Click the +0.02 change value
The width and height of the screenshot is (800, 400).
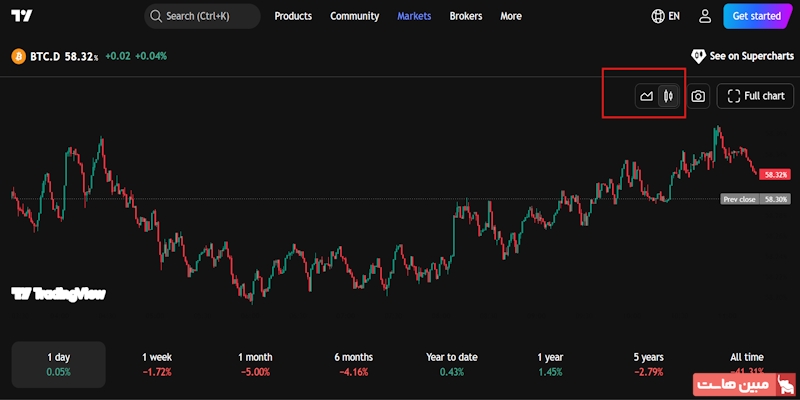117,56
